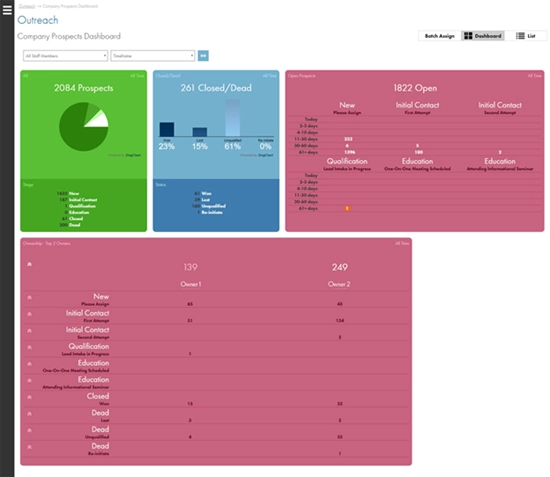Switch to the Dashboard view tab
The image size is (550, 477).
(x=483, y=36)
